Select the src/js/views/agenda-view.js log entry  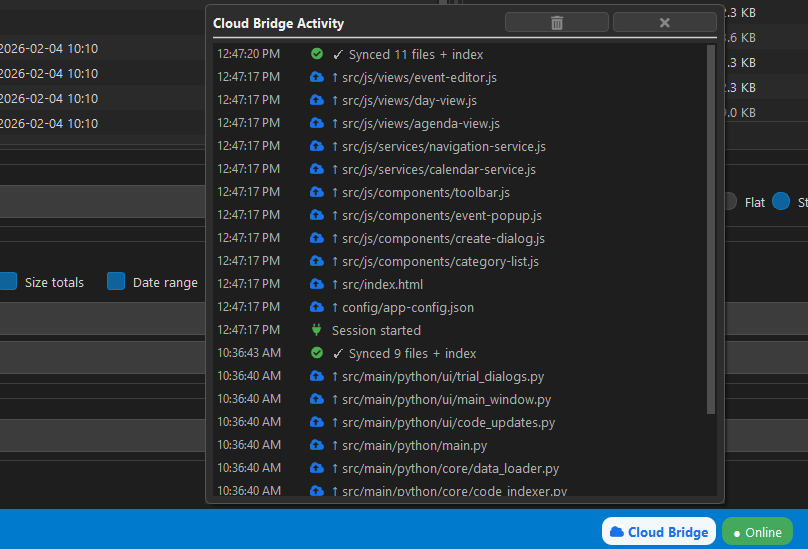pyautogui.click(x=460, y=123)
